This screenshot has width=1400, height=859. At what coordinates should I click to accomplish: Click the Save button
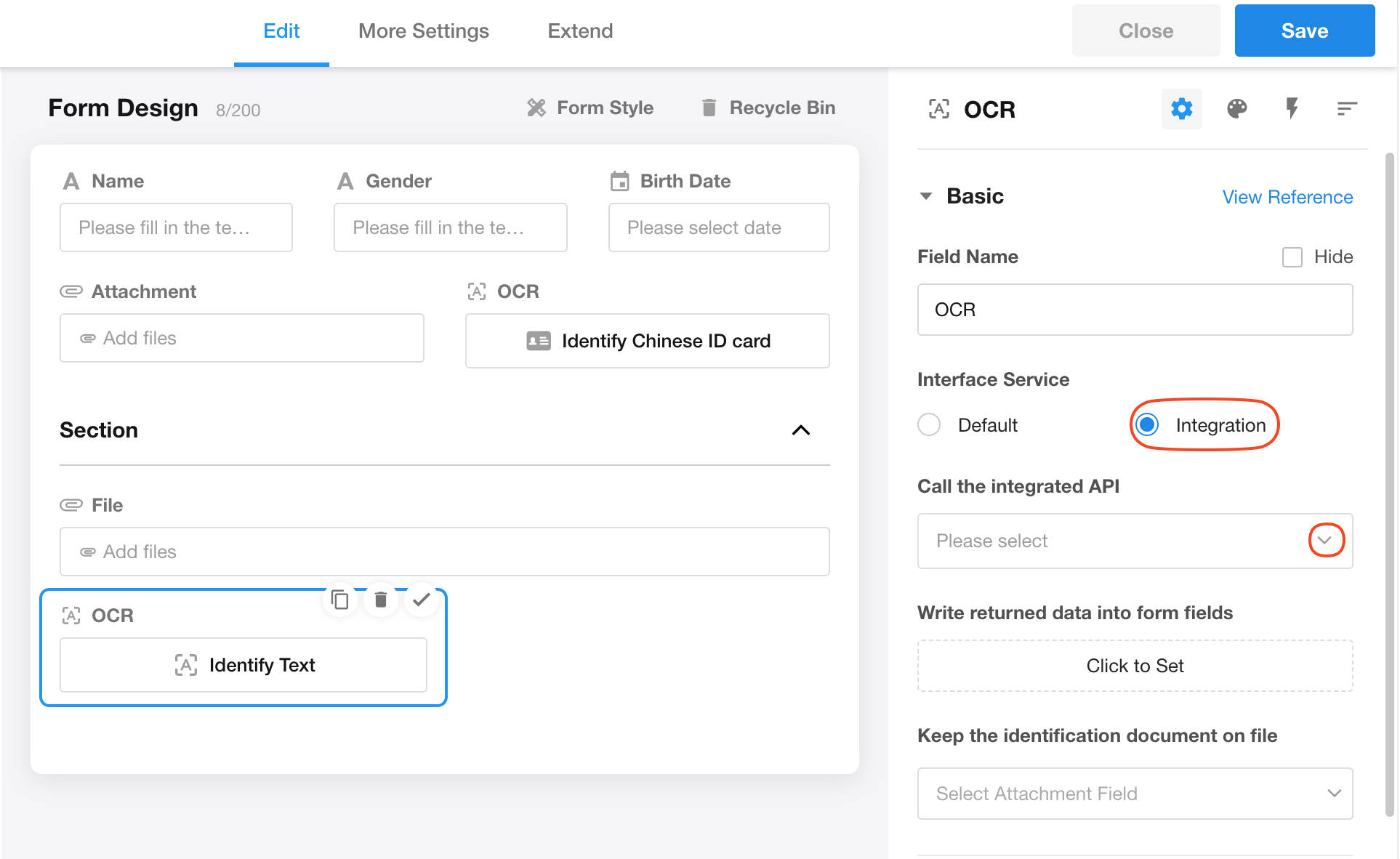1304,31
